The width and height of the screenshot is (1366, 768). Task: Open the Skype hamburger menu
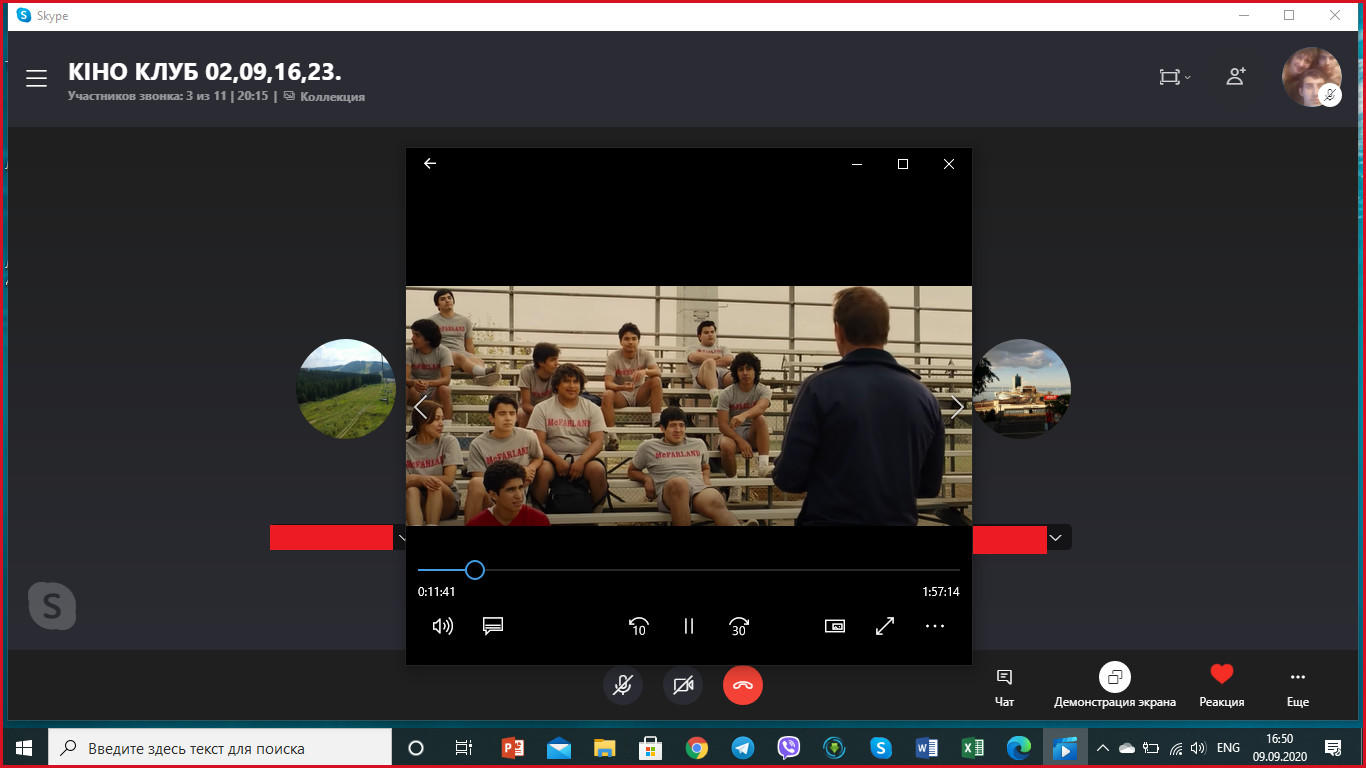click(x=36, y=79)
